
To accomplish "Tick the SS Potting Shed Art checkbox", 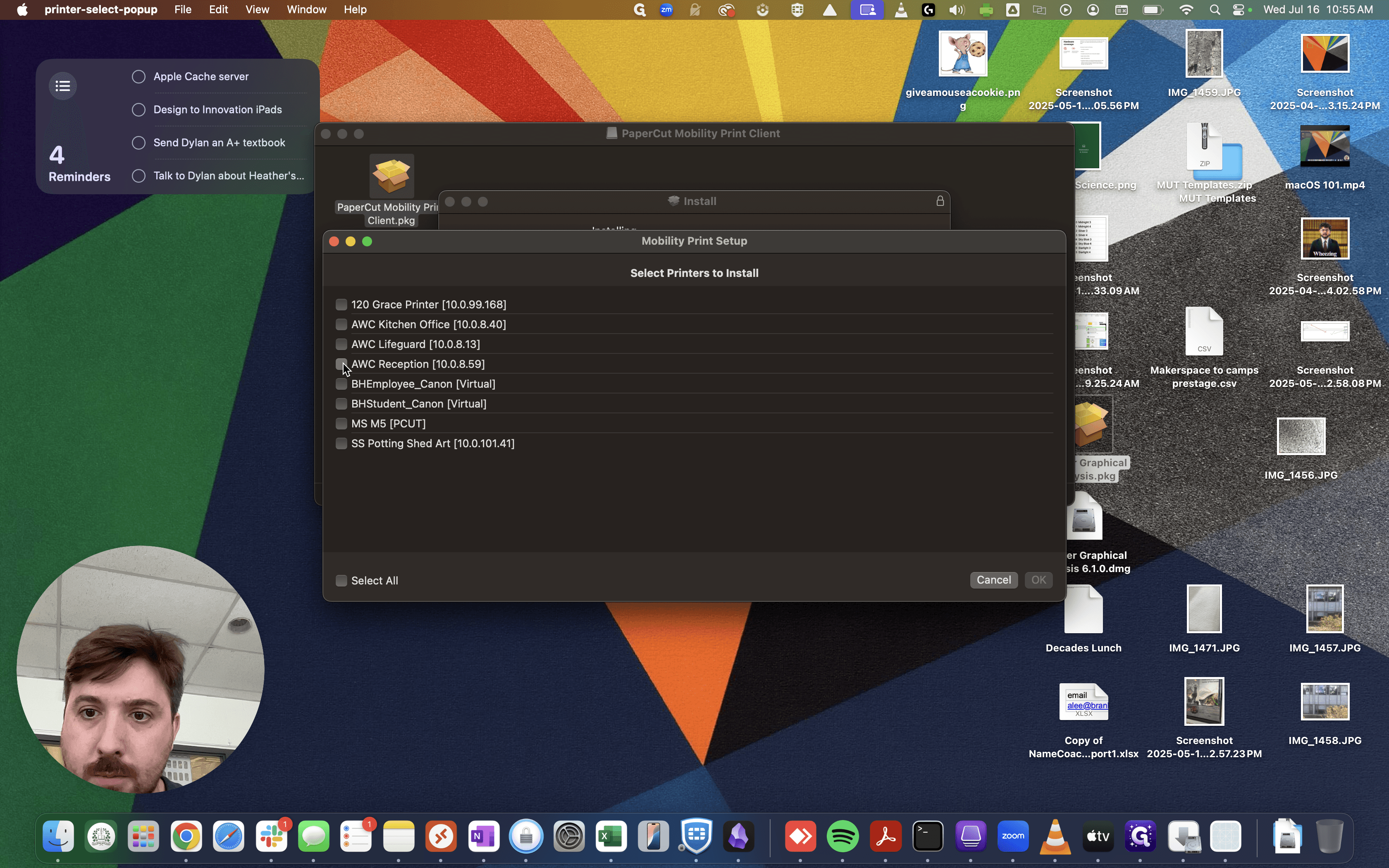I will point(341,443).
